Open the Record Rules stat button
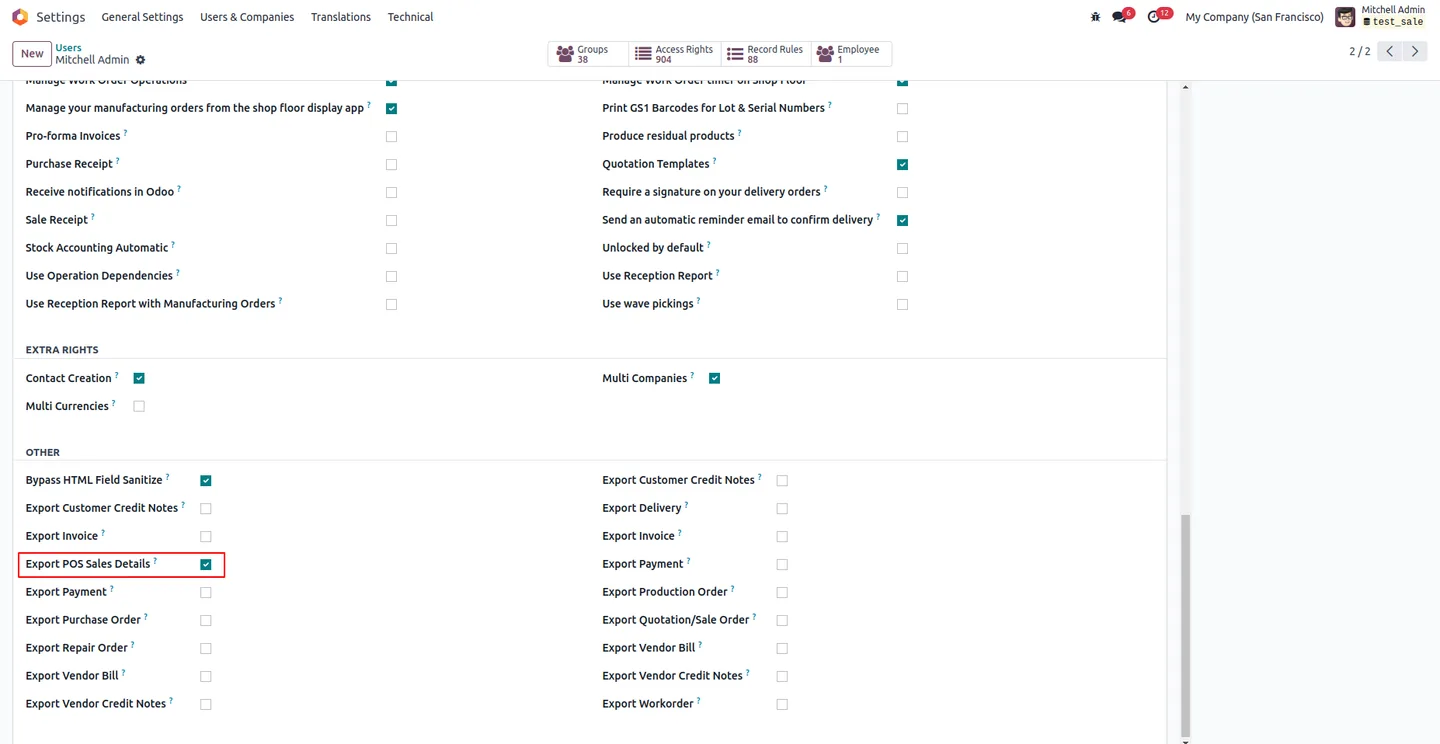 pyautogui.click(x=765, y=54)
